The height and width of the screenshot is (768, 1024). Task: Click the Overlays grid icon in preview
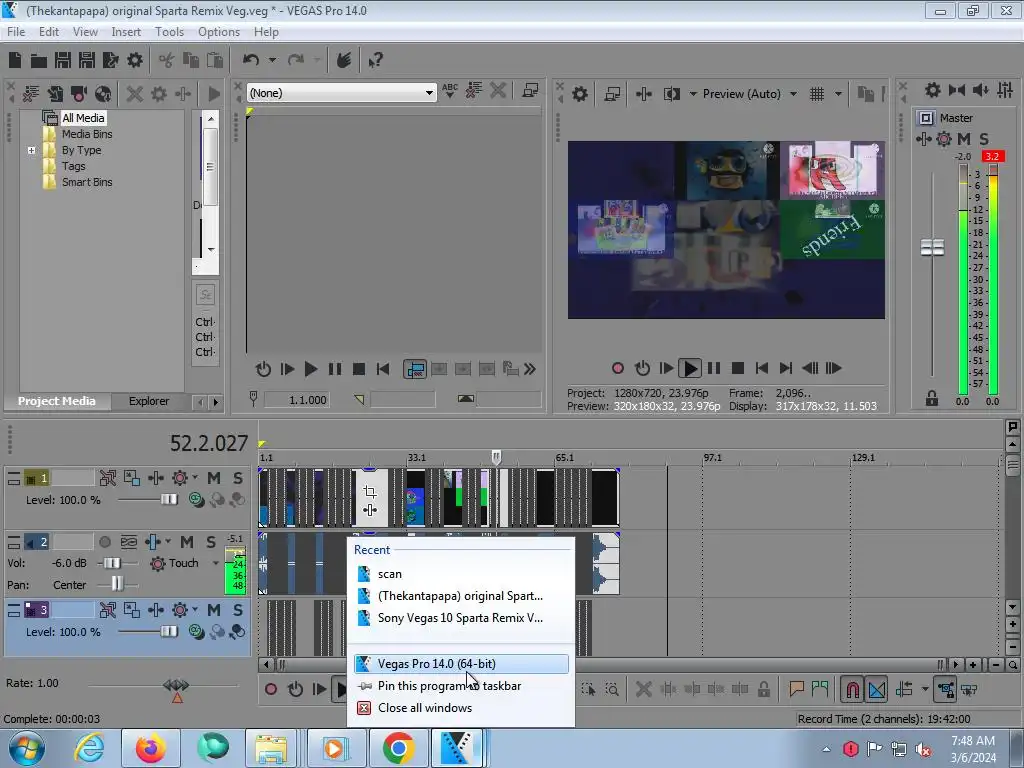tap(817, 94)
